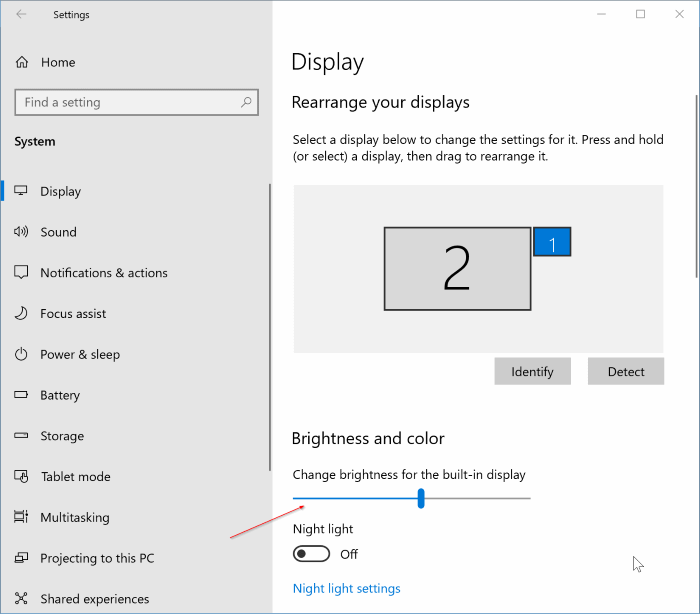Click the Focus assist moon icon
Viewport: 700px width, 614px height.
click(21, 314)
